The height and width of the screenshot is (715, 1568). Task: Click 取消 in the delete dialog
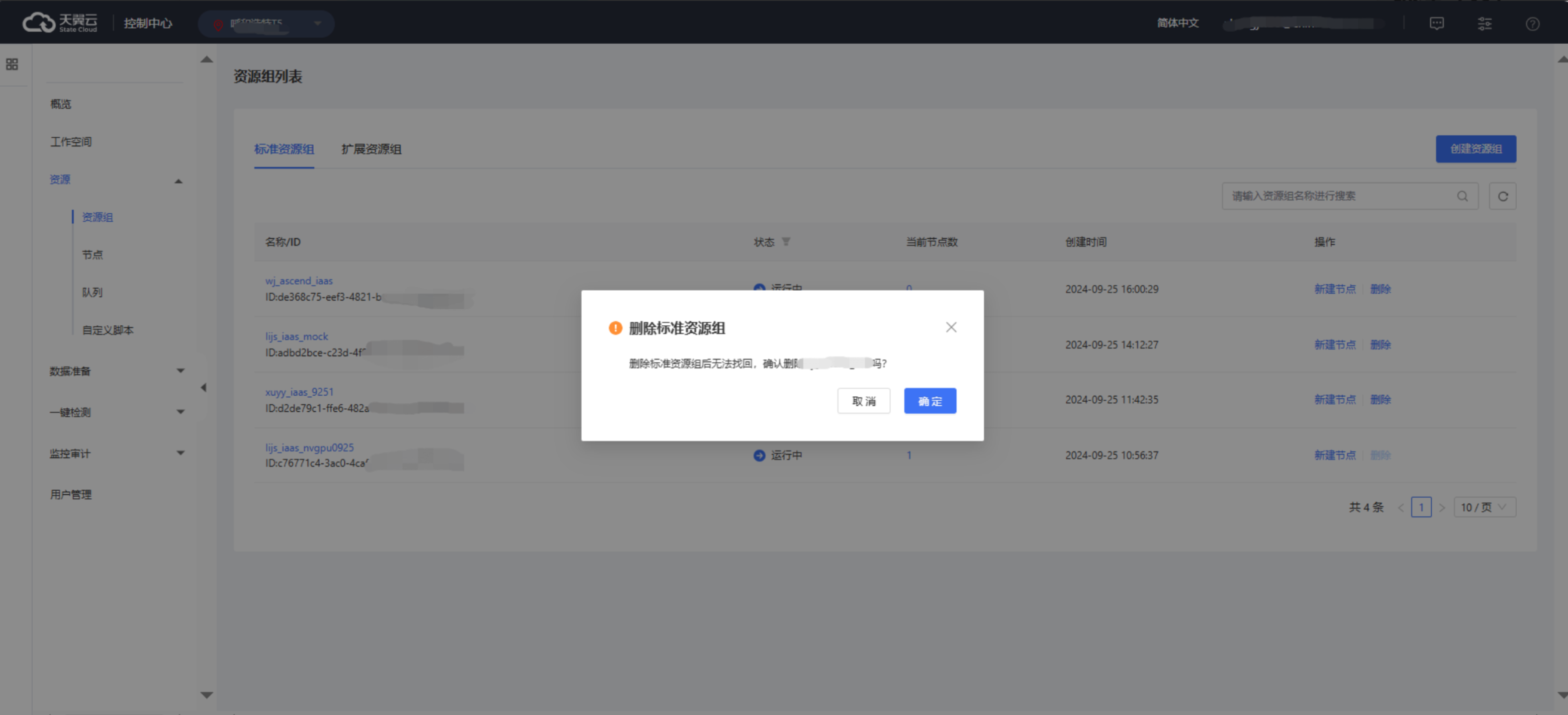point(863,401)
